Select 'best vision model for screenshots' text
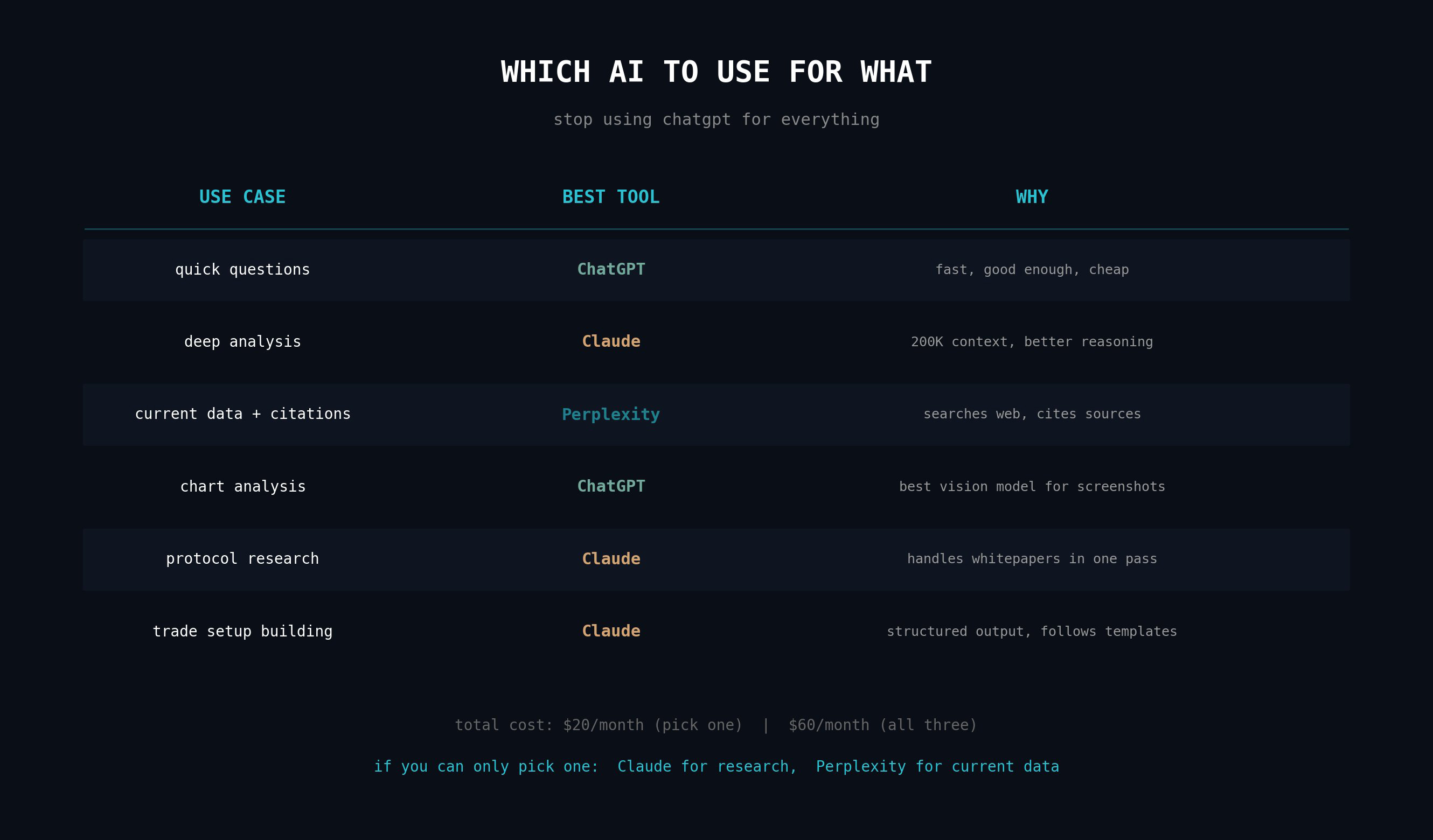 [1032, 486]
